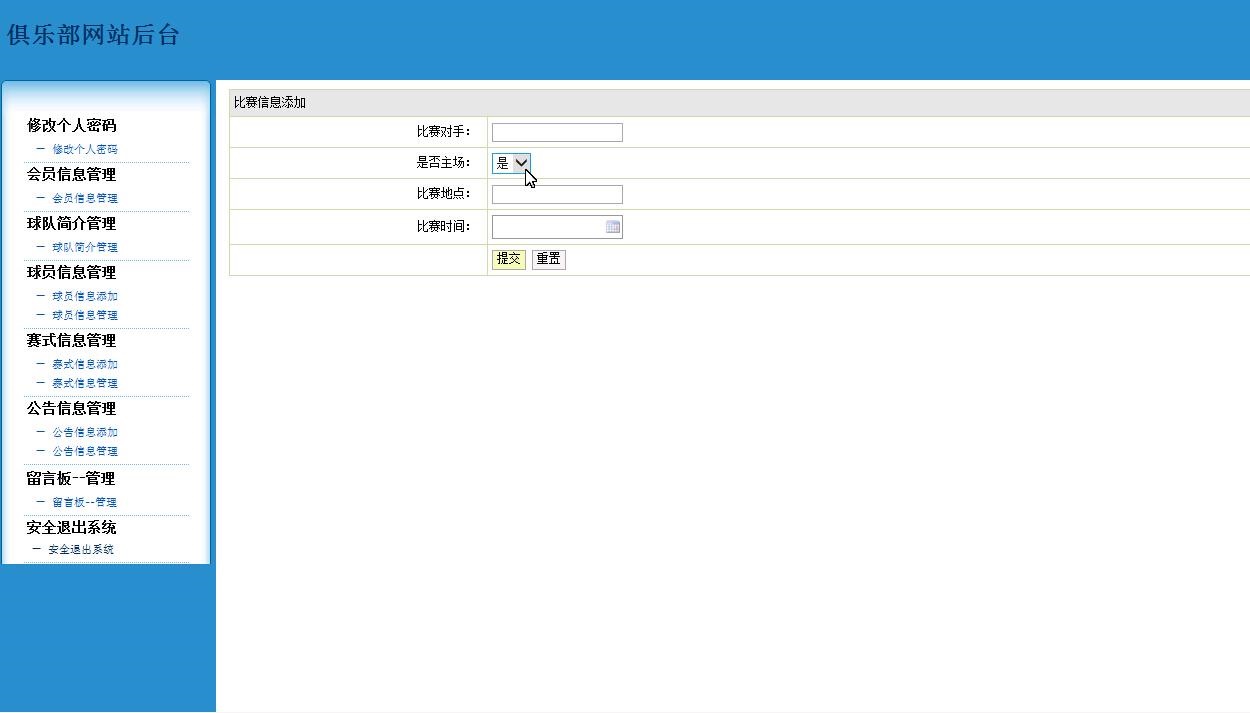The height and width of the screenshot is (713, 1250).
Task: Open the calendar icon in 比赛时间 field
Action: 613,227
